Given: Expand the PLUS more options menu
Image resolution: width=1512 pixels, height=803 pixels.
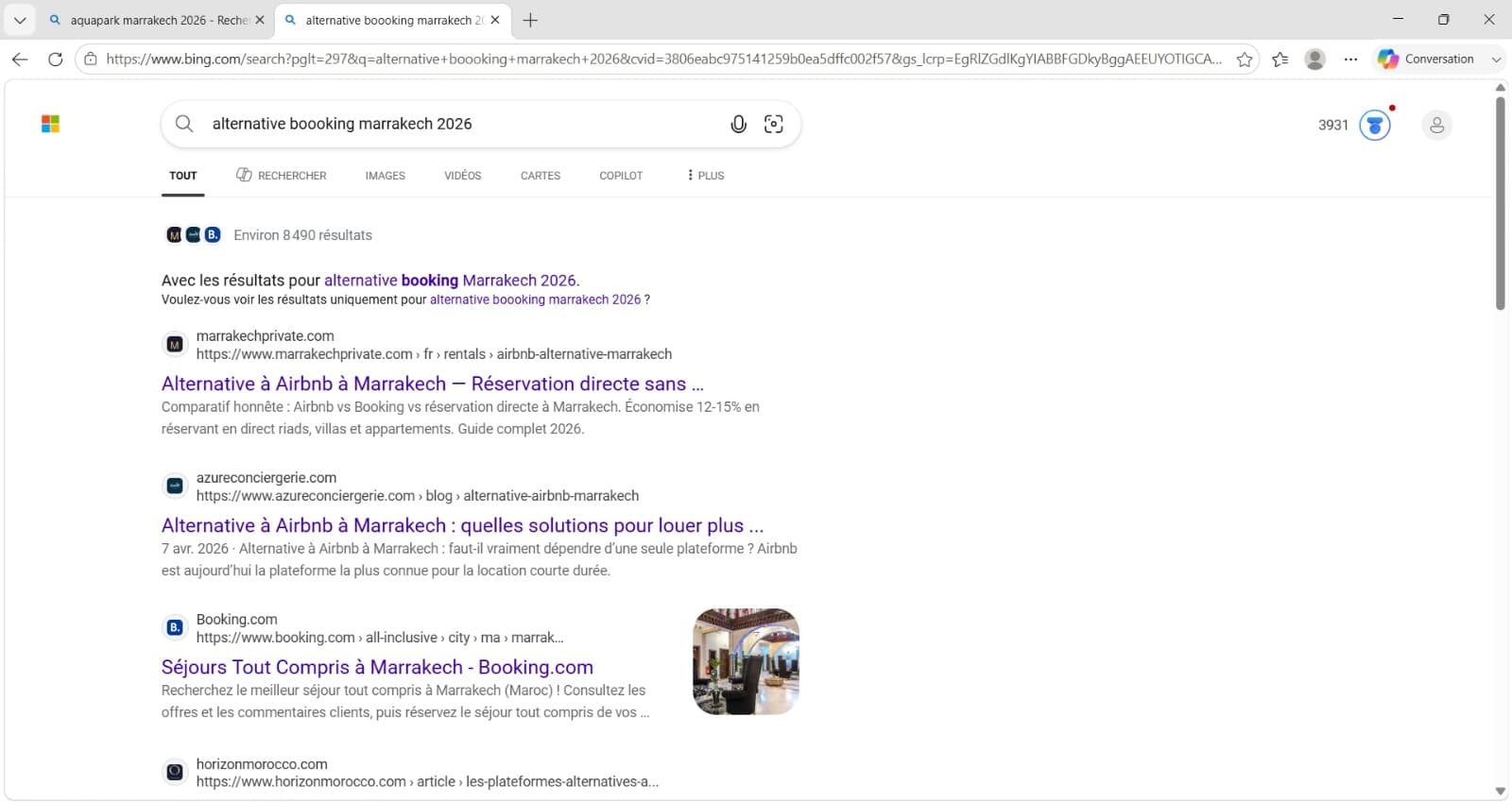Looking at the screenshot, I should pyautogui.click(x=705, y=176).
